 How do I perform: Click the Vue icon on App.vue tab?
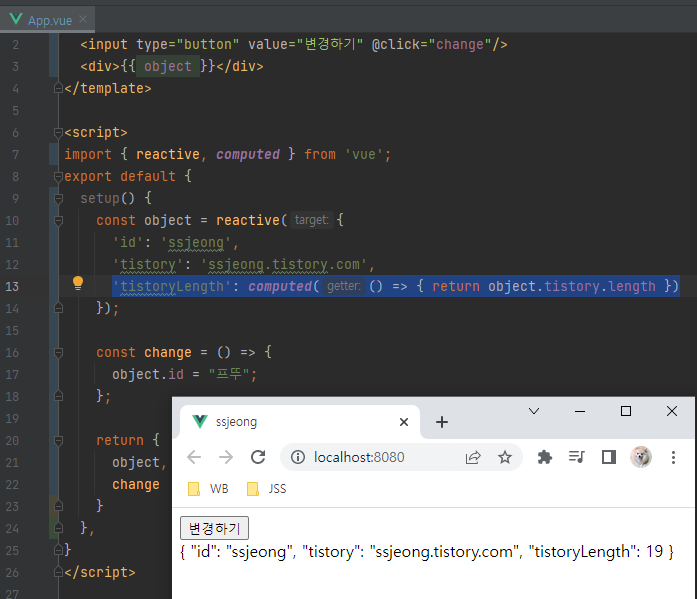(16, 19)
